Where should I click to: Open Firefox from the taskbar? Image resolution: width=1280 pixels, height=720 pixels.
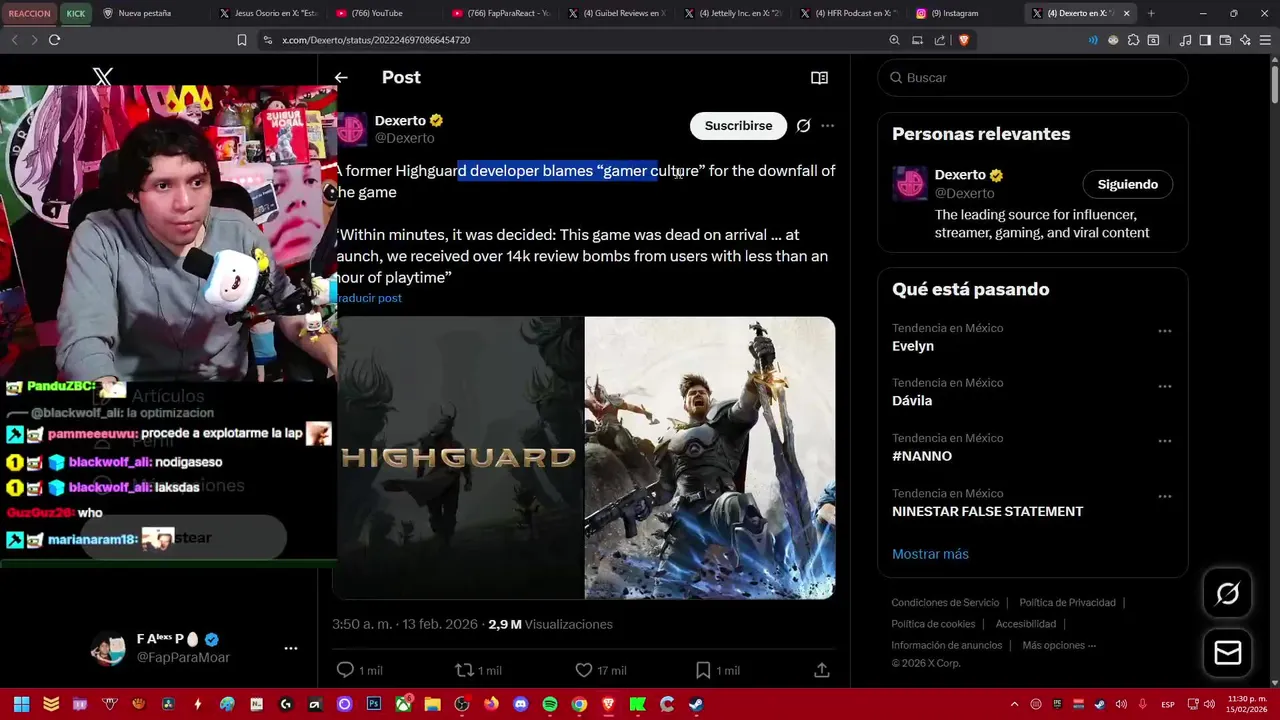[491, 704]
